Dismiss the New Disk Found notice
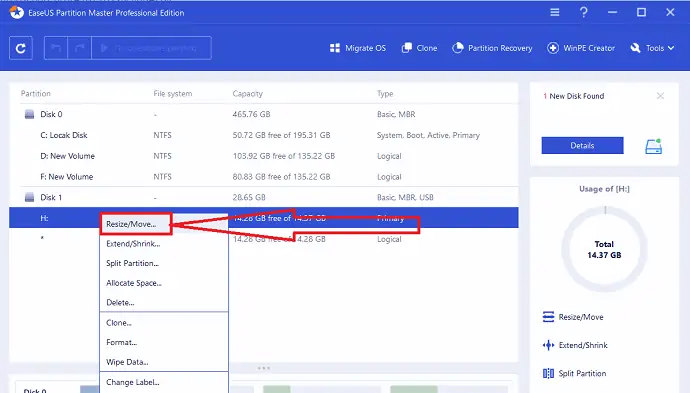This screenshot has width=690, height=393. tap(660, 96)
